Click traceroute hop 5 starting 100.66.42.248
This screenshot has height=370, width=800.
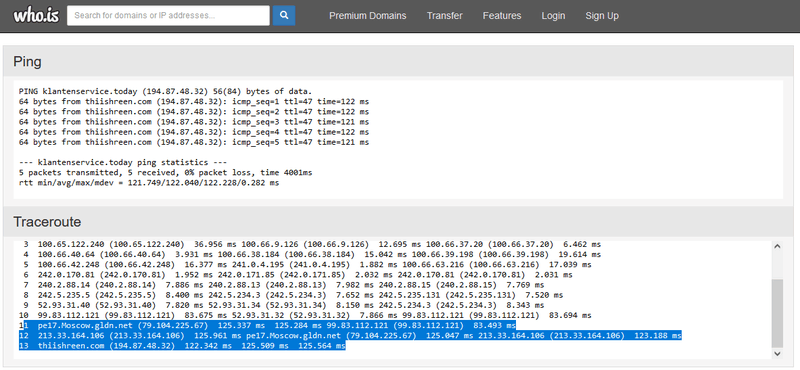tap(307, 264)
